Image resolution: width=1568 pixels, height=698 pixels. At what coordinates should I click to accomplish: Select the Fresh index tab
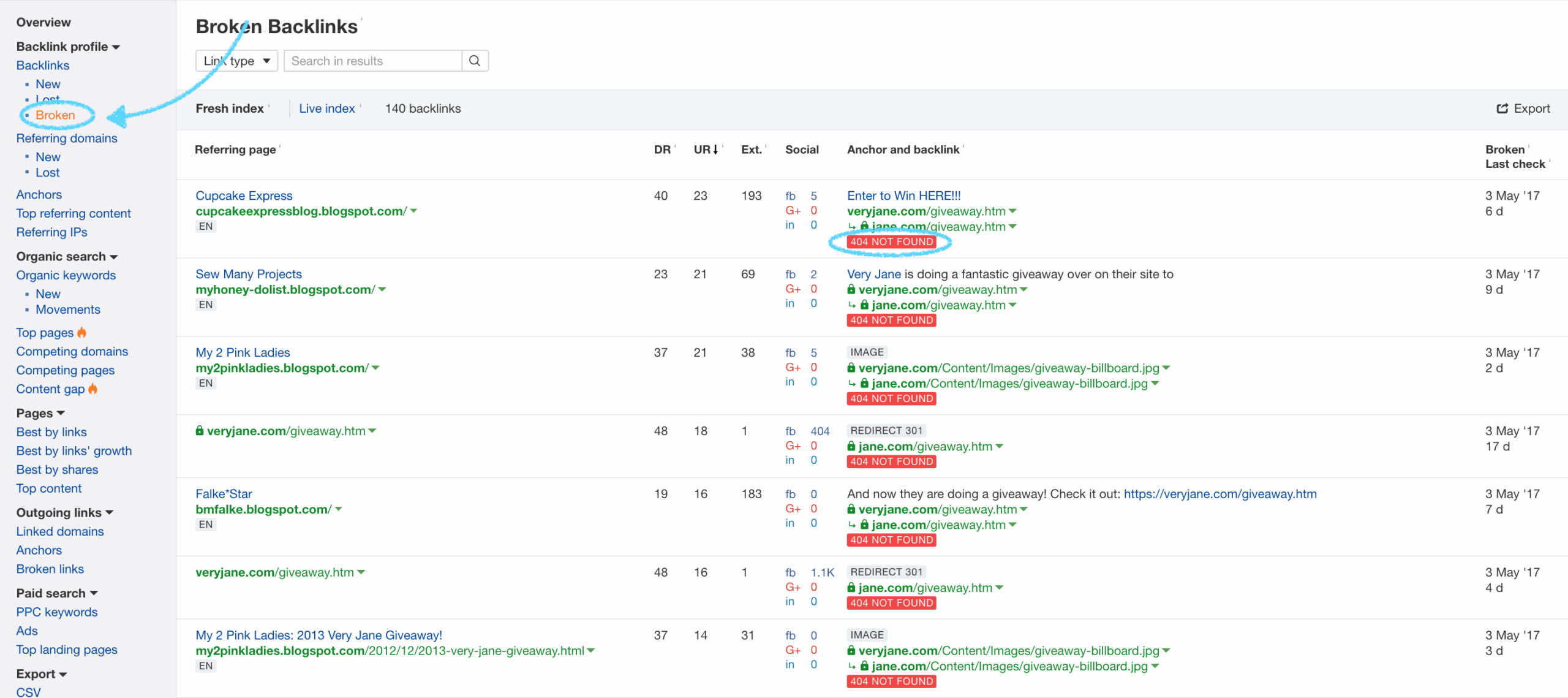(230, 108)
